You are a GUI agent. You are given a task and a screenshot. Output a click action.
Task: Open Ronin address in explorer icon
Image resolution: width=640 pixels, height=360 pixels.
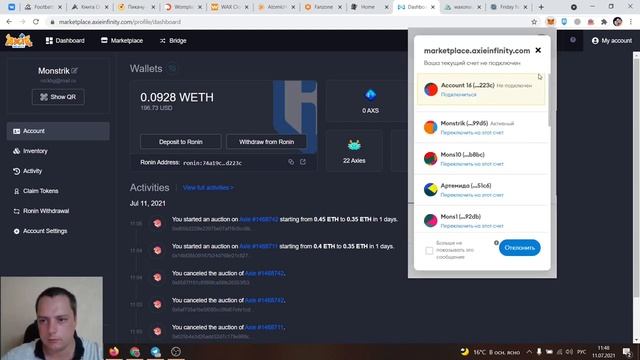[303, 162]
